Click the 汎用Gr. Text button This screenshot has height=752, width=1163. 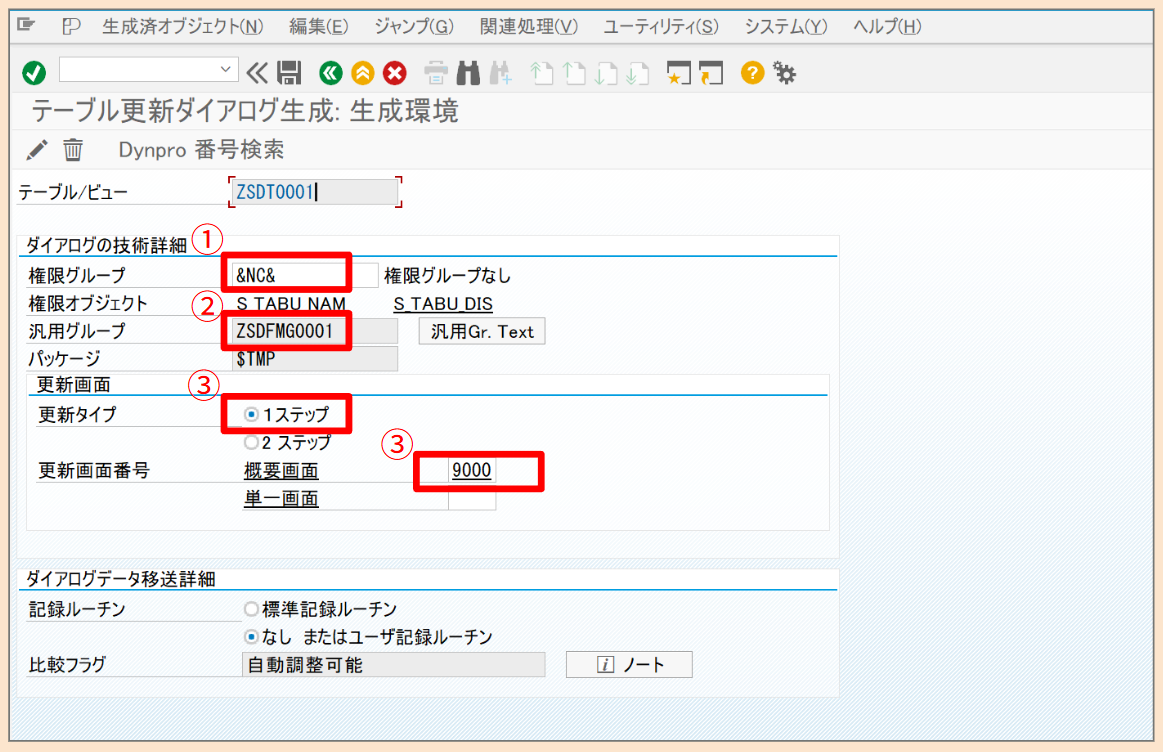coord(482,332)
